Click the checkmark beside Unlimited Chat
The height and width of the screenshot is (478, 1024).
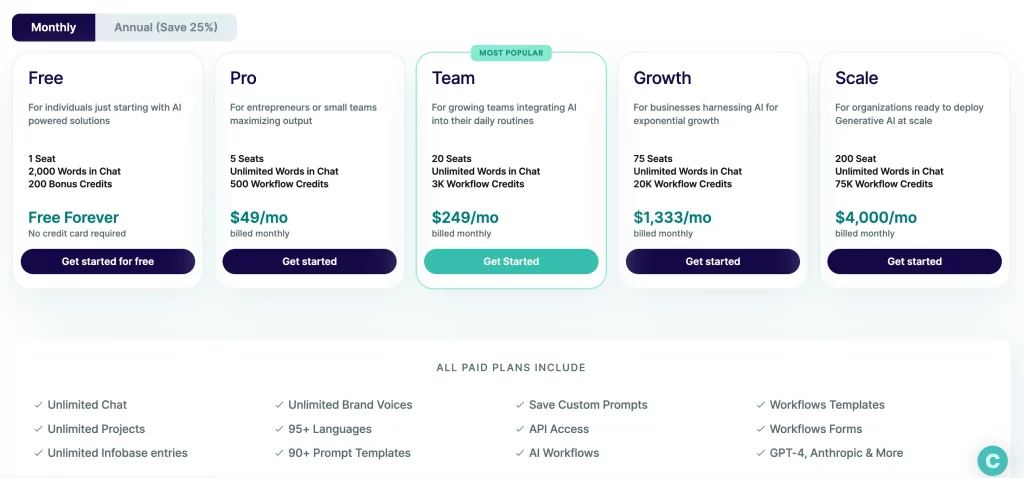[x=39, y=405]
